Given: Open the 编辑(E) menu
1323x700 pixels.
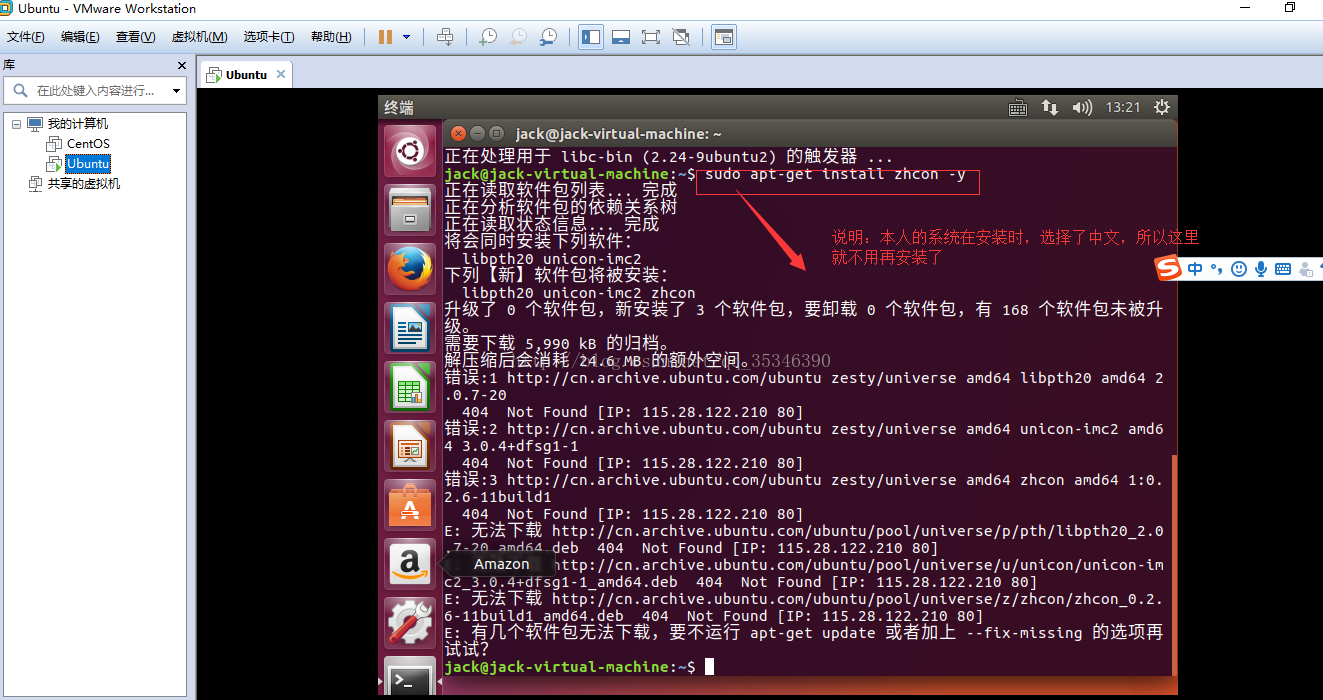Looking at the screenshot, I should click(x=80, y=37).
